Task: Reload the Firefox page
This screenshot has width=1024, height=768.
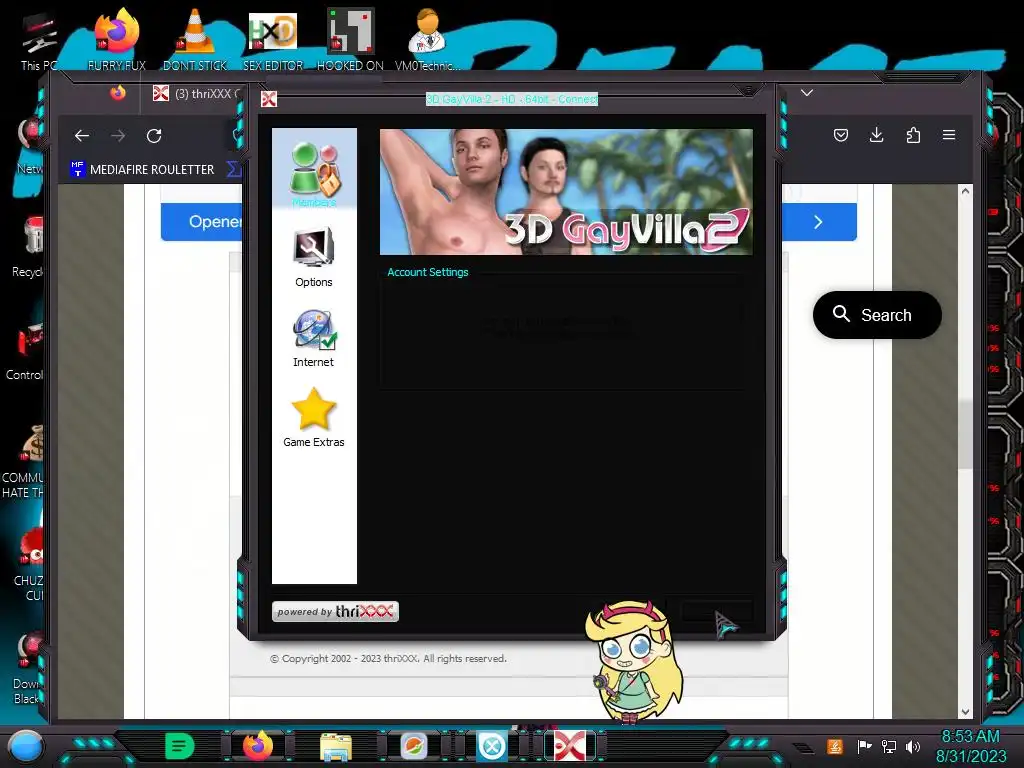Action: point(154,136)
